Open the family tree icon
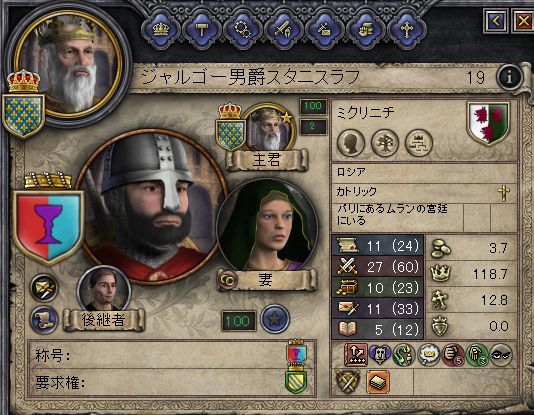This screenshot has height=415, width=534. pyautogui.click(x=385, y=143)
